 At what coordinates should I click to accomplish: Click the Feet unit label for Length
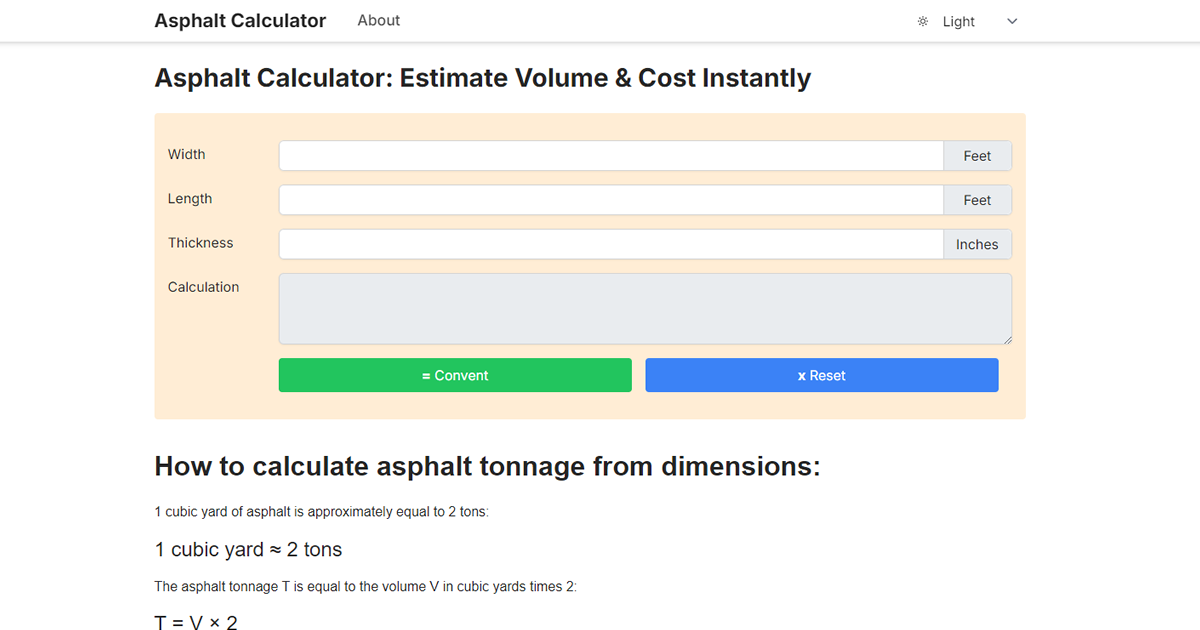click(977, 200)
